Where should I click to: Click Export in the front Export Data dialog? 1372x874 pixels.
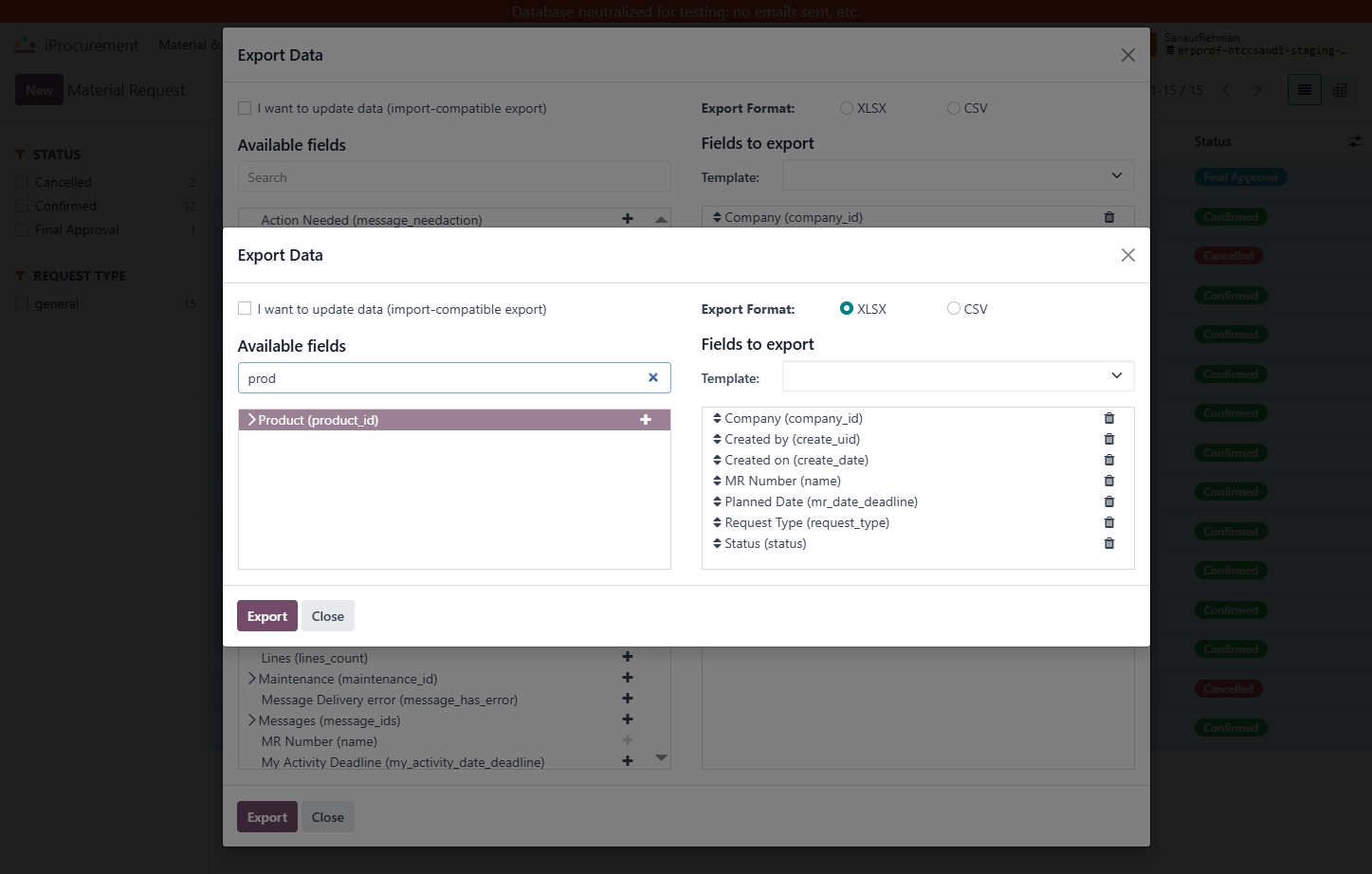pos(267,616)
